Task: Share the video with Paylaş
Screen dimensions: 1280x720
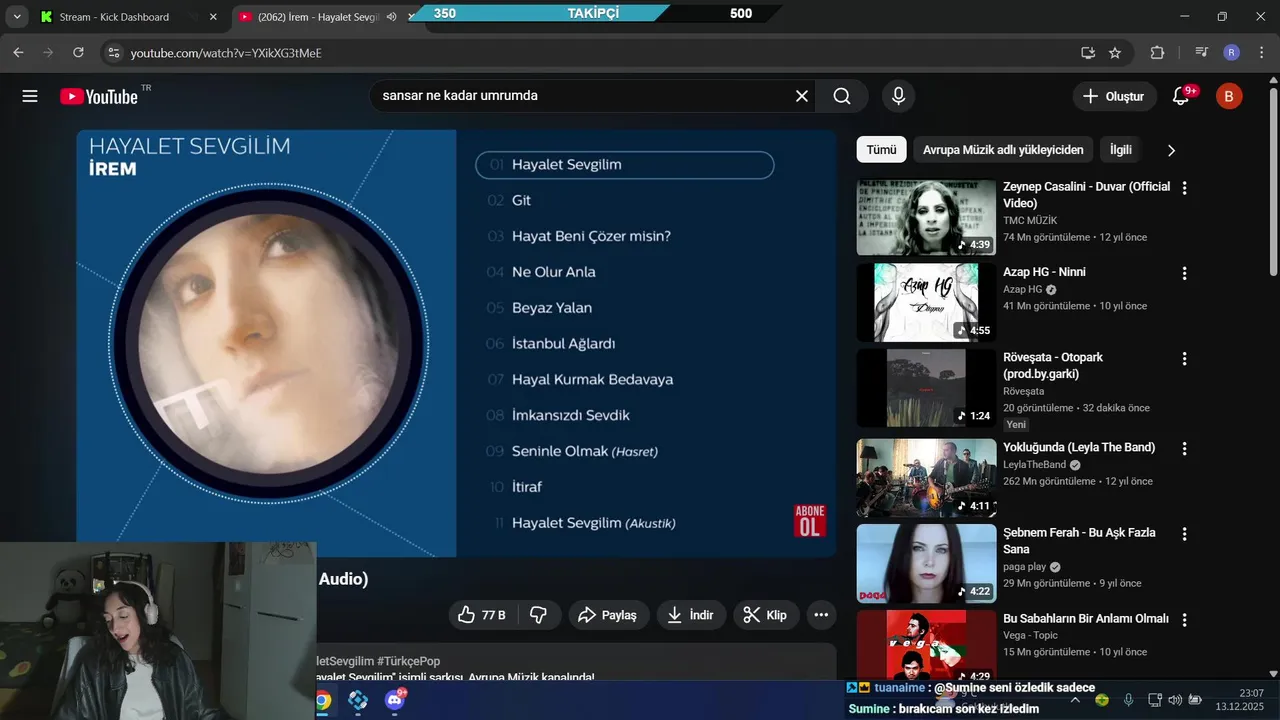Action: pyautogui.click(x=608, y=615)
